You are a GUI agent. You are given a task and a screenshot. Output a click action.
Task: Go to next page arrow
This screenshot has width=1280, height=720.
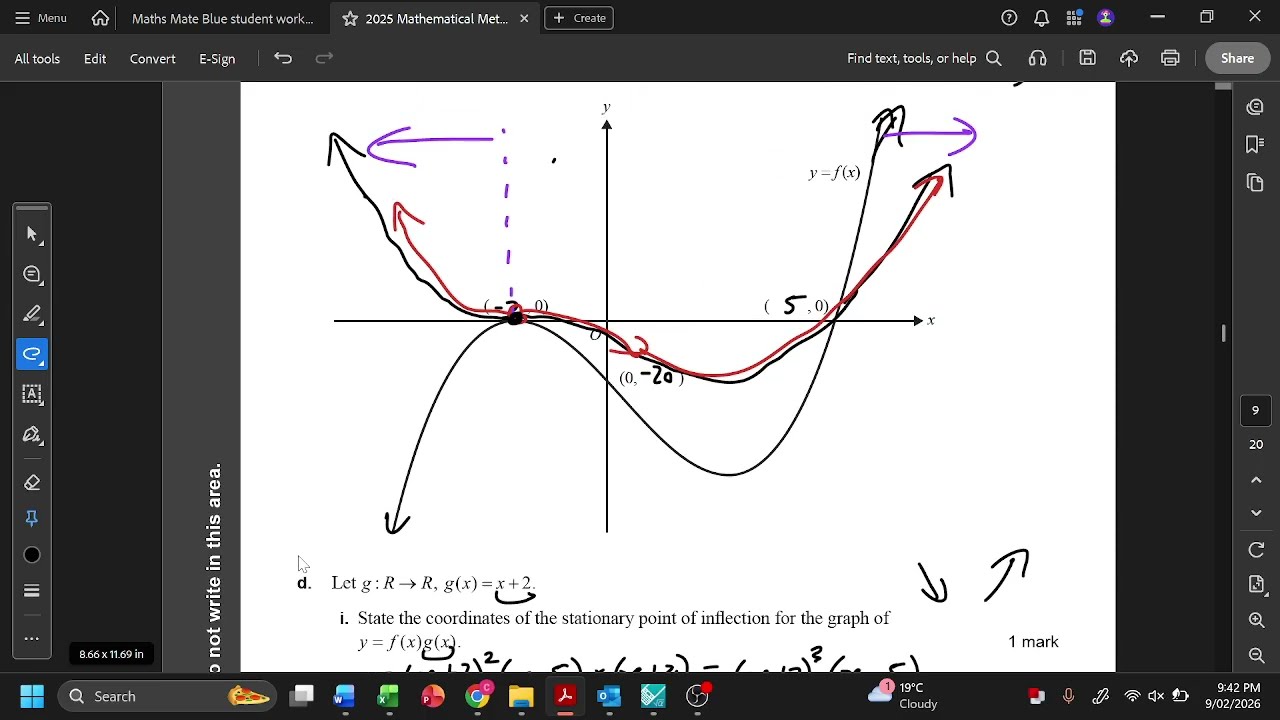[1257, 512]
